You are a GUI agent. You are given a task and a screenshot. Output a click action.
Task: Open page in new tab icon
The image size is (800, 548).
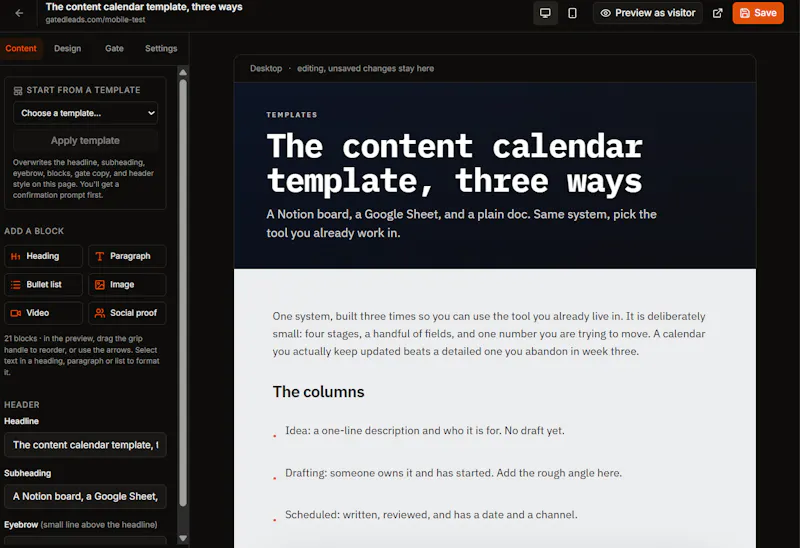tap(717, 13)
